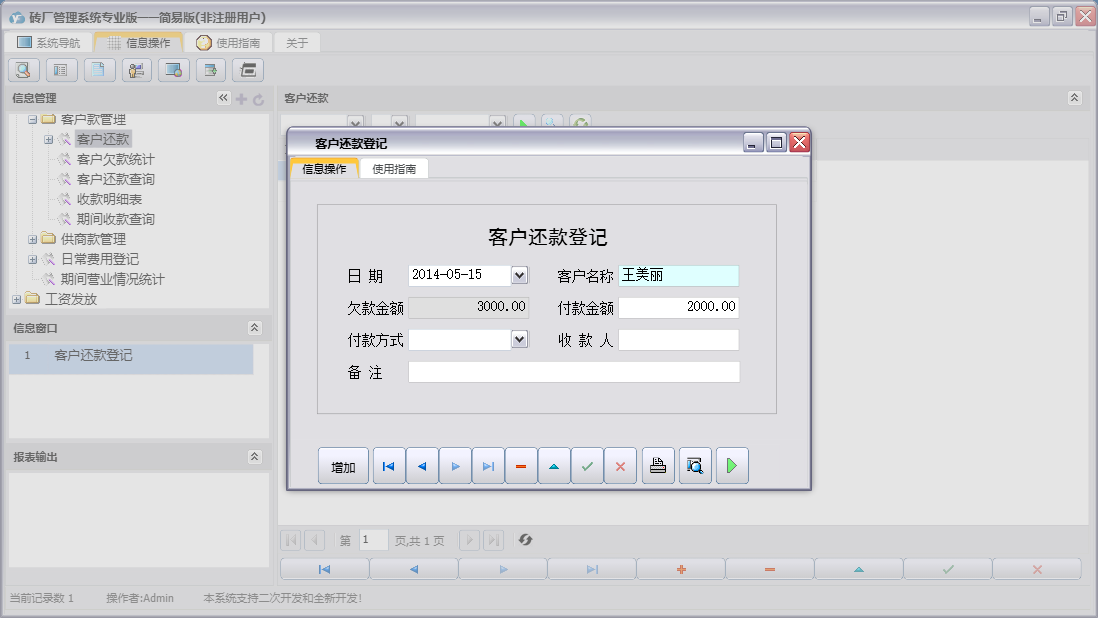This screenshot has height=618, width=1098.
Task: Open the 日期 date dropdown
Action: (519, 275)
